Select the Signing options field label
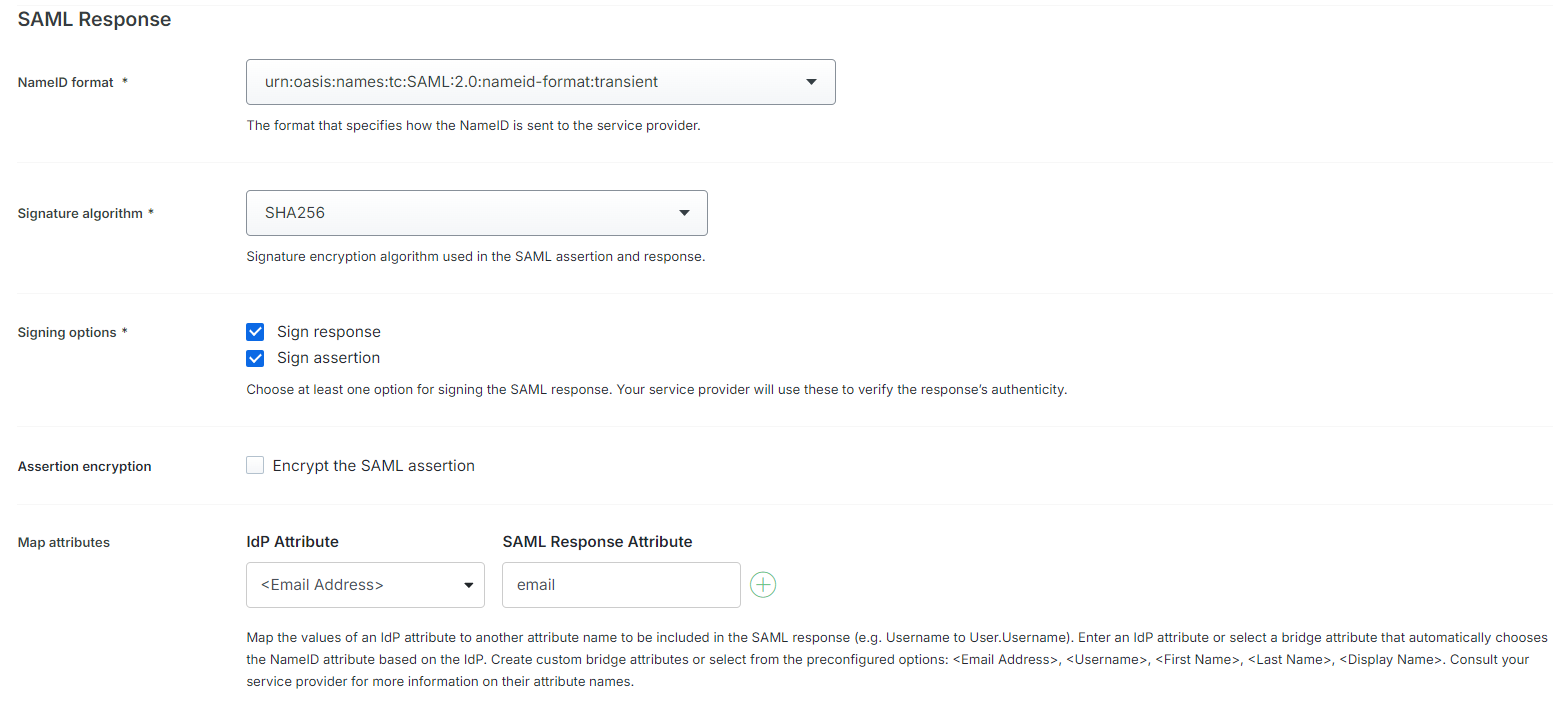 click(67, 333)
